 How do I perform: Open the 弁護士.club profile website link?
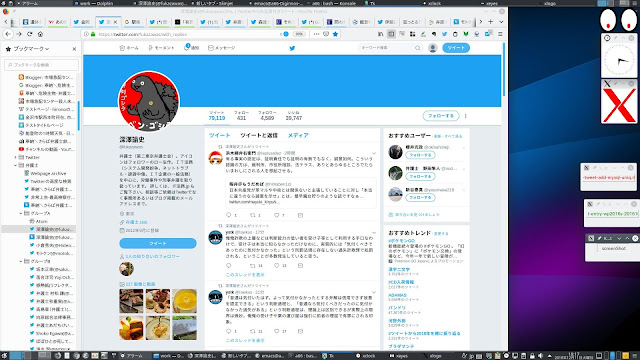click(x=136, y=222)
